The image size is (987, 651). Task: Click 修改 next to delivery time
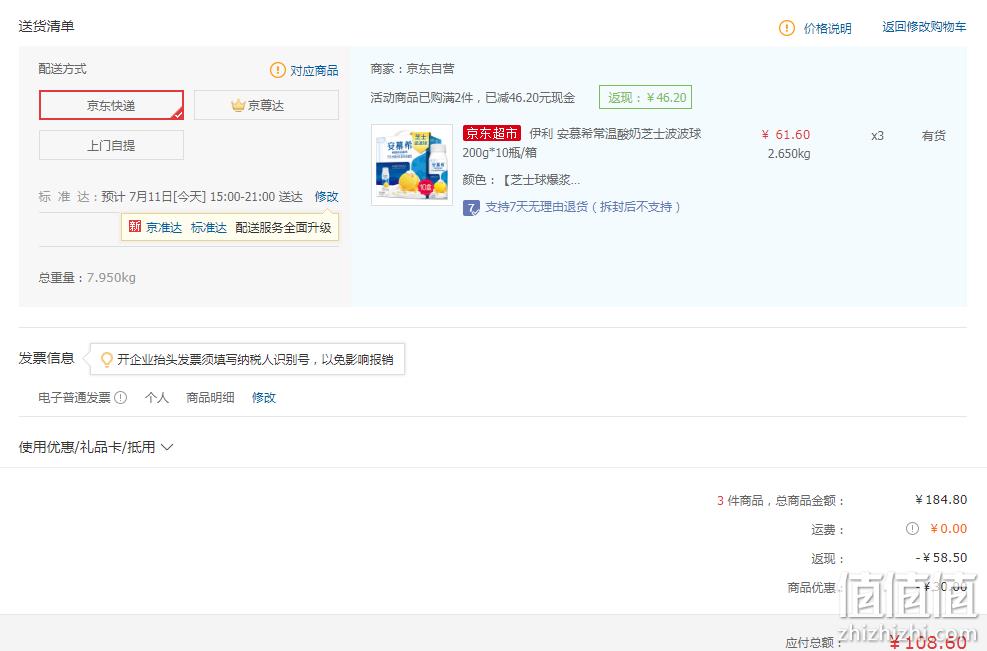pyautogui.click(x=327, y=196)
